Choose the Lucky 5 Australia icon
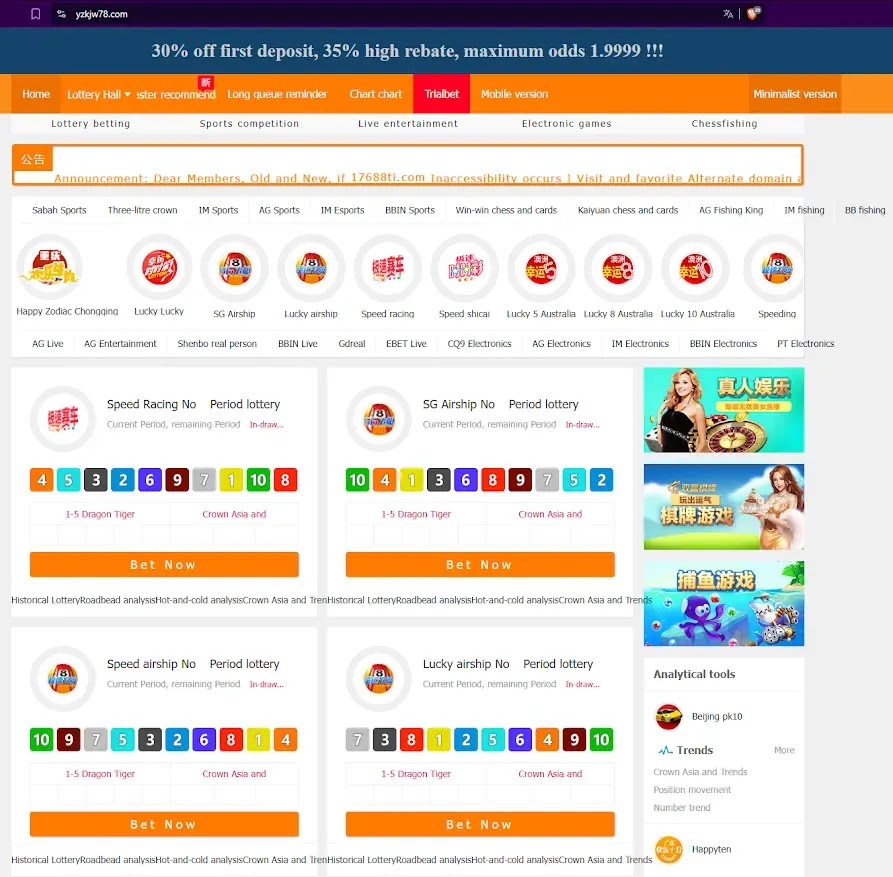The height and width of the screenshot is (877, 893). click(541, 268)
